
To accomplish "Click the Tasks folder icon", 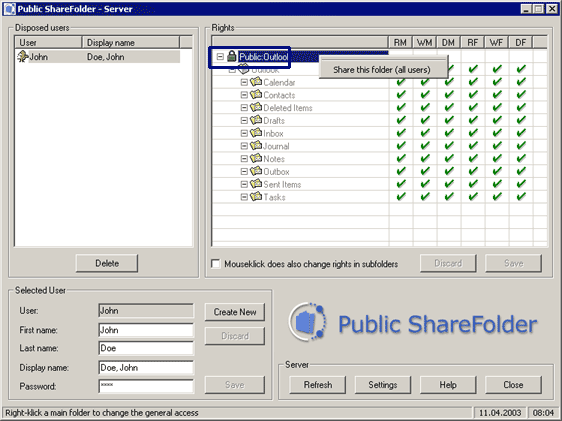I will coord(256,197).
